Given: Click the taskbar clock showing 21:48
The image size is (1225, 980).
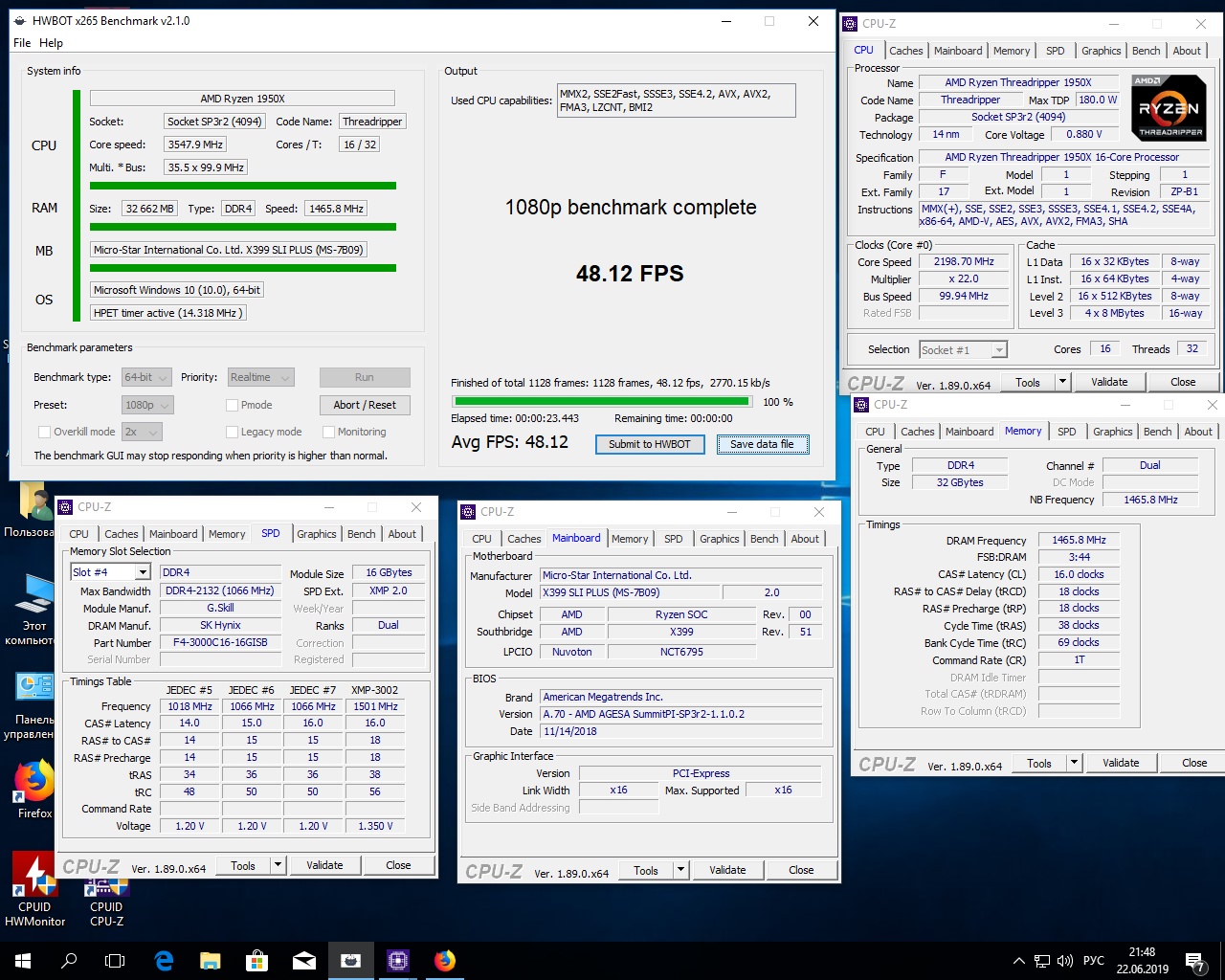Looking at the screenshot, I should (1142, 961).
